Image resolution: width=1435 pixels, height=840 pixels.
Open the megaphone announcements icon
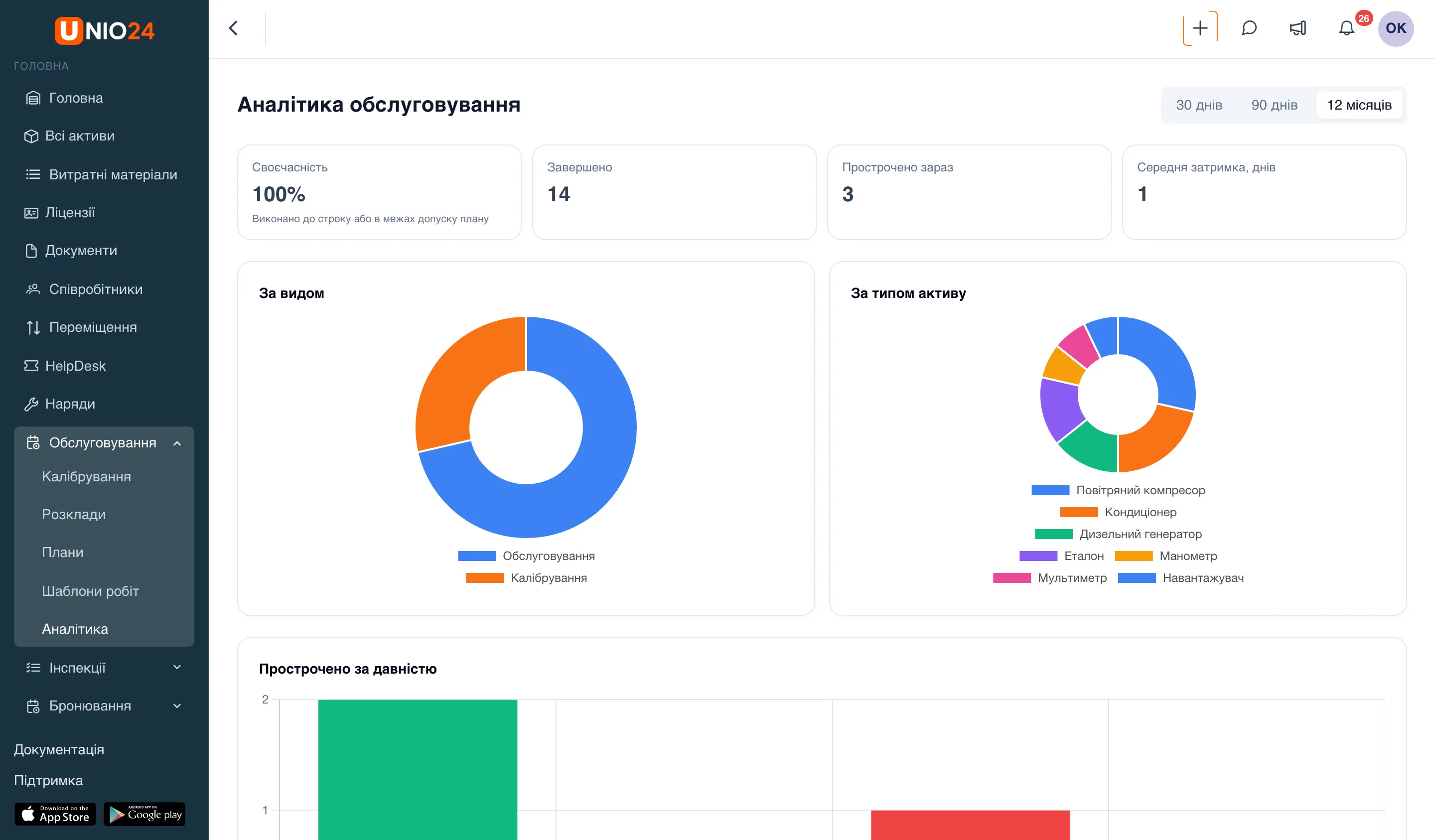pos(1298,28)
